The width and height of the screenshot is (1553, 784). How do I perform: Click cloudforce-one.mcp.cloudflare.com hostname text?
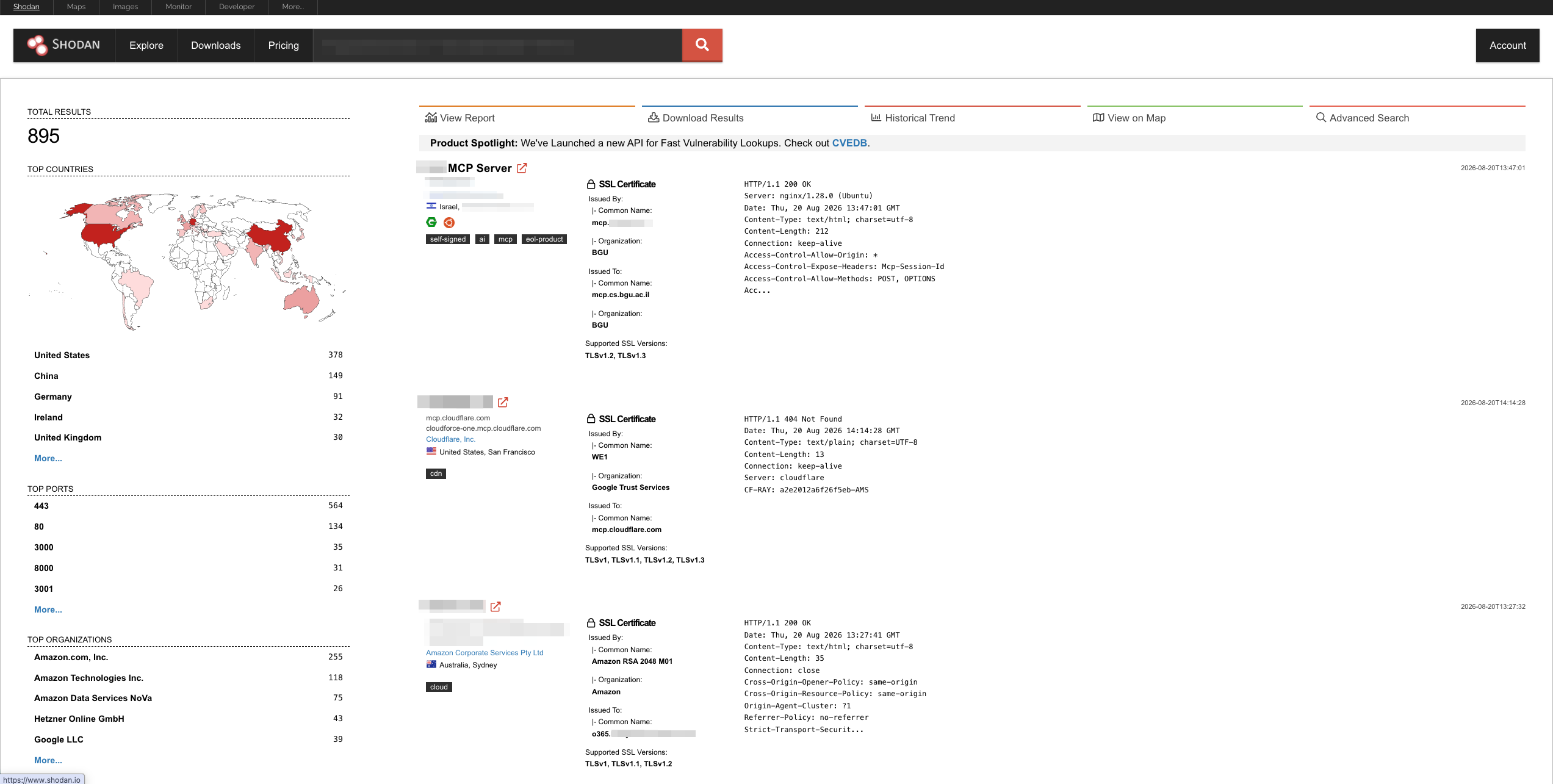[483, 428]
